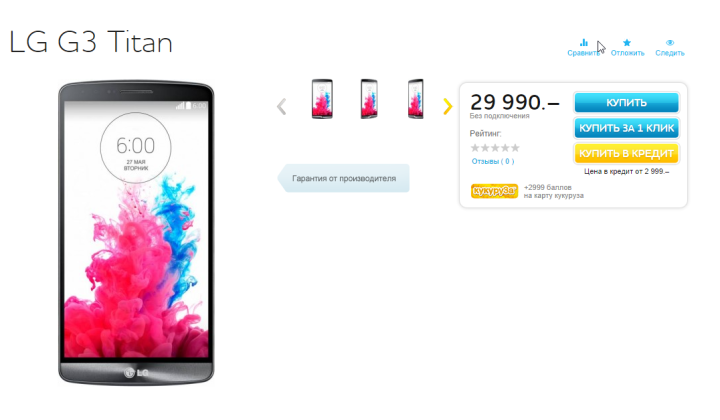The height and width of the screenshot is (420, 720).
Task: Click the LG G3 Titan heading
Action: 90,42
